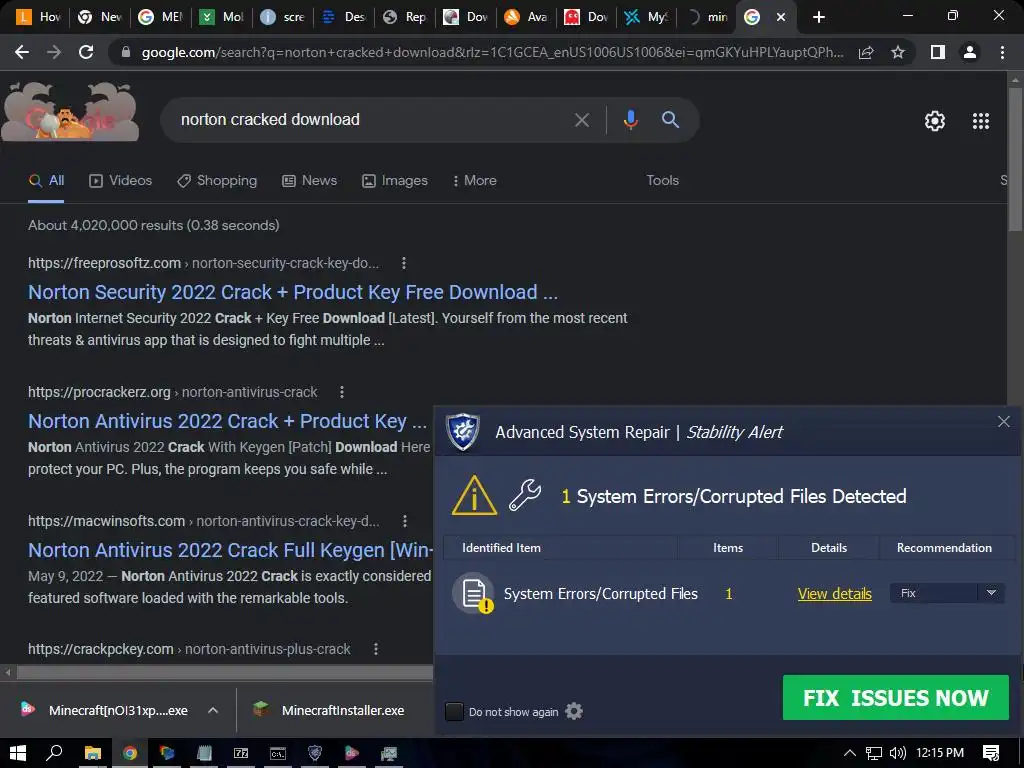
Task: Expand Minecraft download item options
Action: pos(213,711)
